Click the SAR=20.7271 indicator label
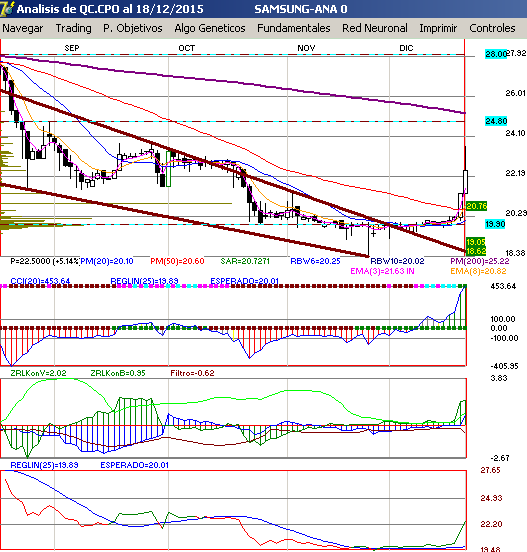 245,261
